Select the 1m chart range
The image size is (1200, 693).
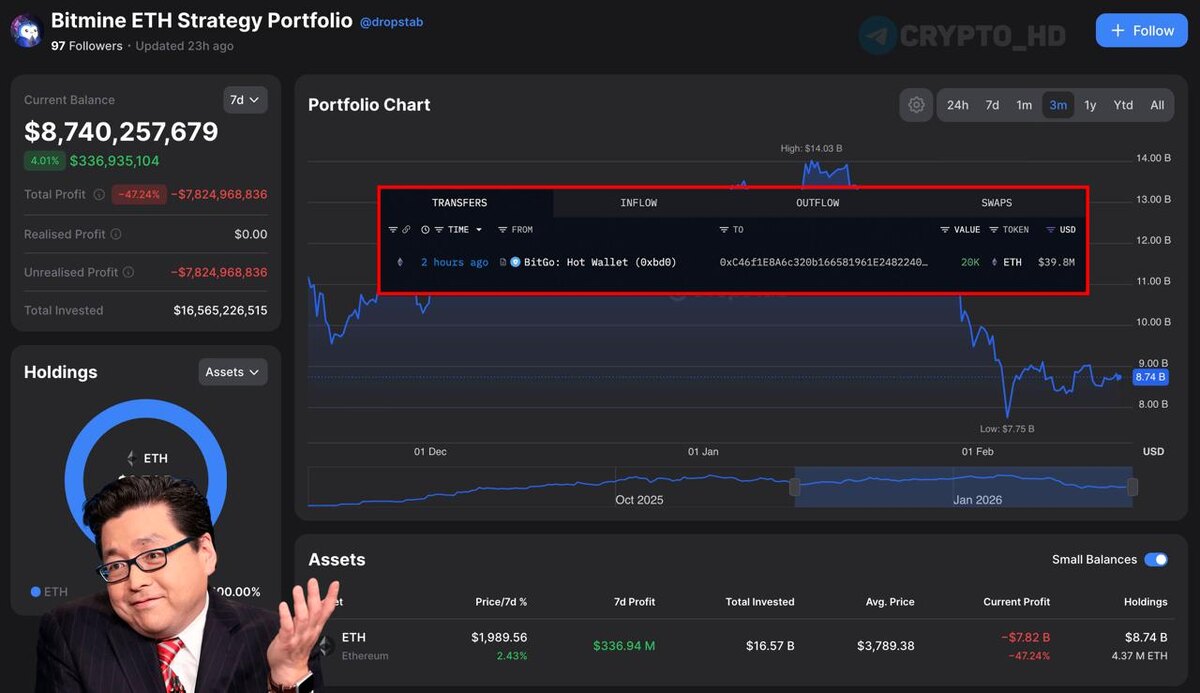point(1024,105)
